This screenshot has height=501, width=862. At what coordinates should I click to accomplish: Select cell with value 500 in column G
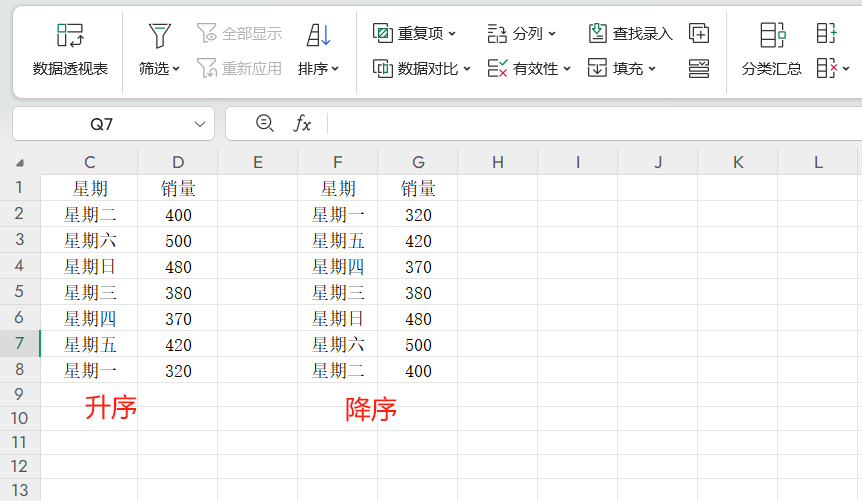[x=418, y=345]
